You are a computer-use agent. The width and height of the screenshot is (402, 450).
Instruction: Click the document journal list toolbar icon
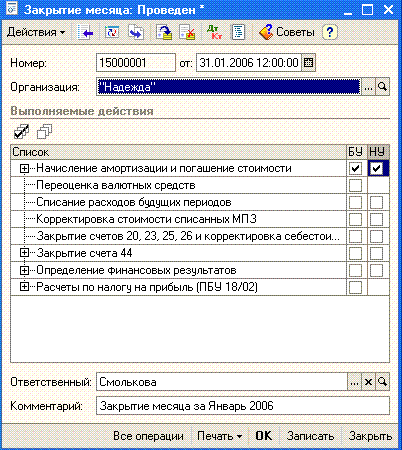(238, 32)
